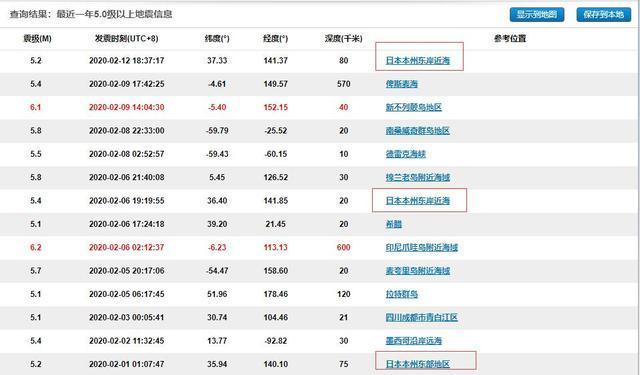Click the red magnitude value 6.2

[36, 247]
